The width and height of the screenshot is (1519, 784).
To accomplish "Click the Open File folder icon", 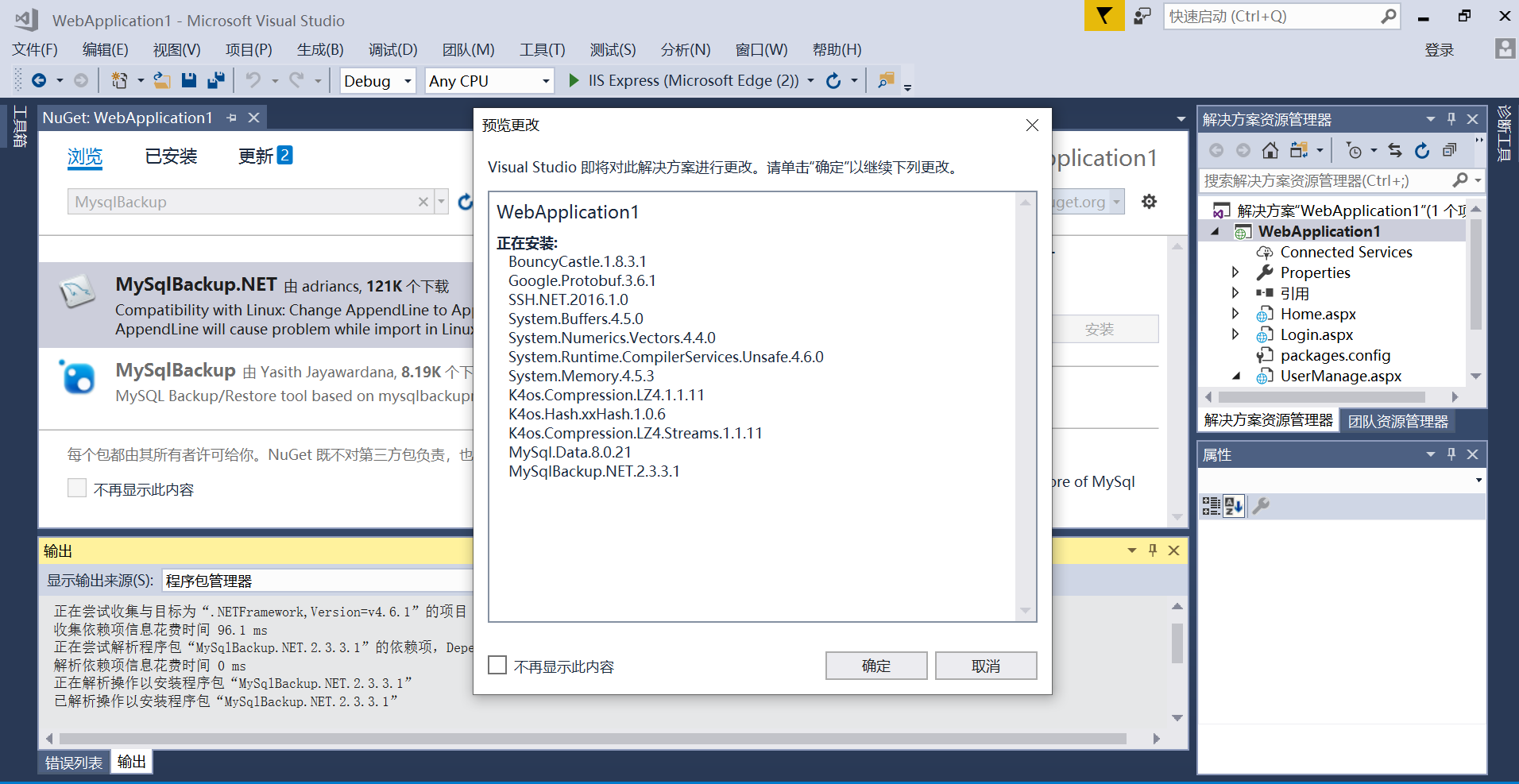I will [x=162, y=80].
